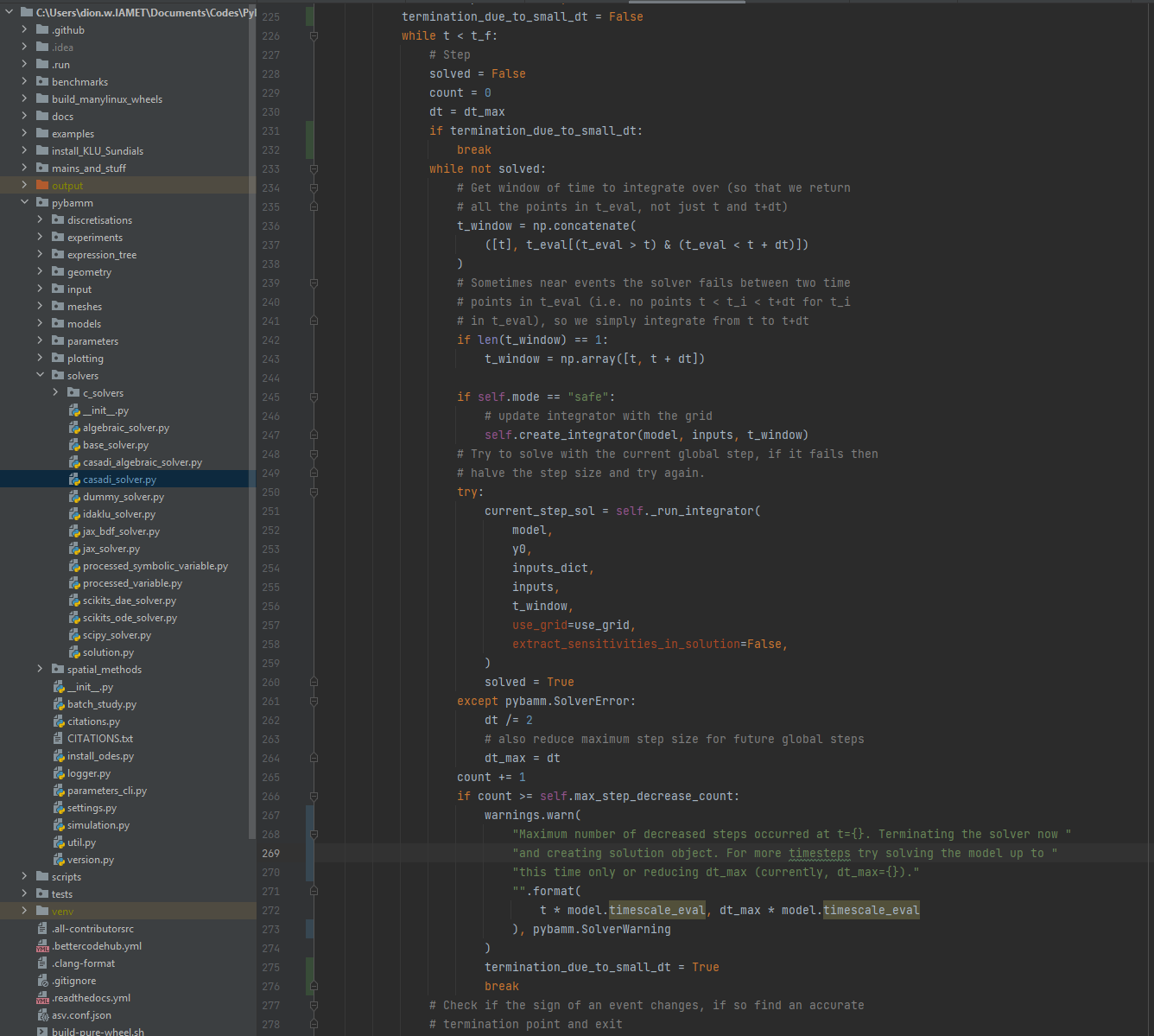Click the YAML file icon for .bettercodehub.yml

point(42,945)
